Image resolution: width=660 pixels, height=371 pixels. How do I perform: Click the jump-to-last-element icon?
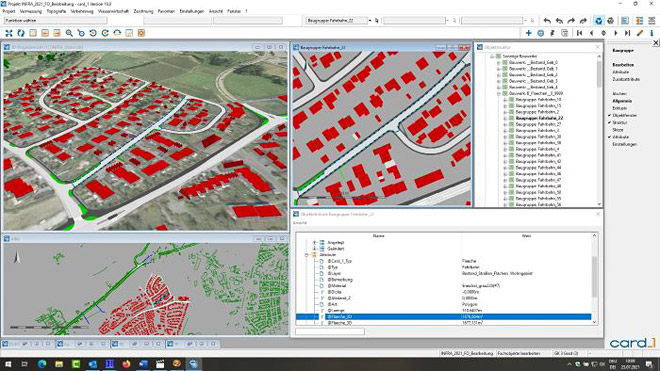(x=628, y=33)
